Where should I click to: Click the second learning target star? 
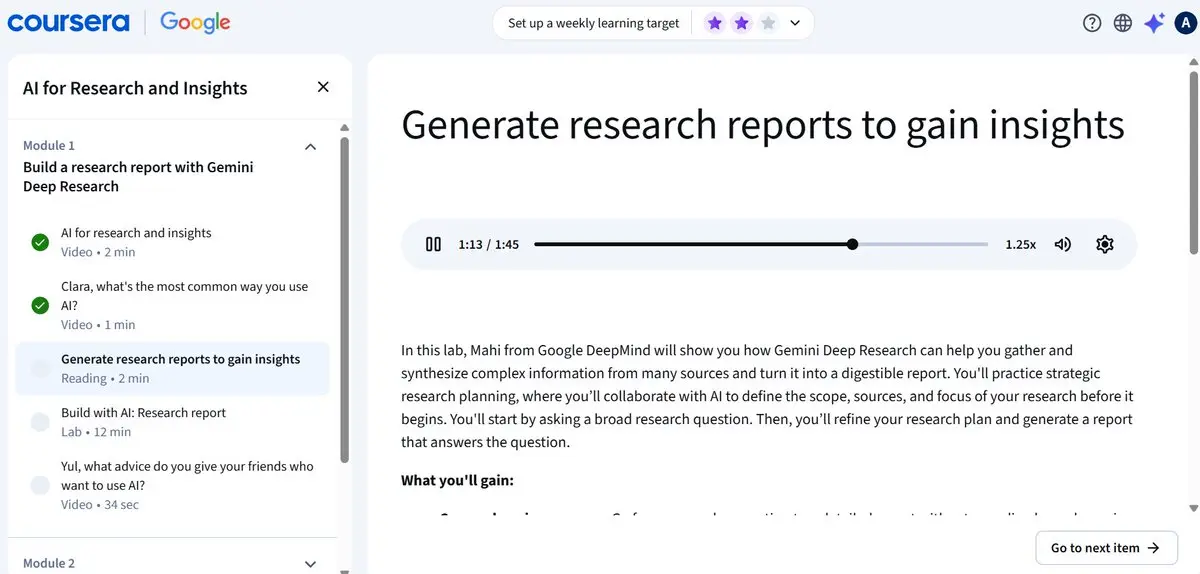tap(741, 23)
